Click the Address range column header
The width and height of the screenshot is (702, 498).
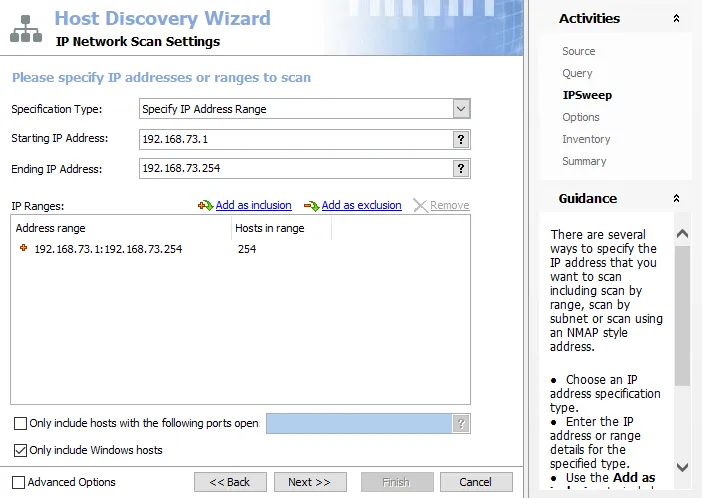[x=121, y=228]
